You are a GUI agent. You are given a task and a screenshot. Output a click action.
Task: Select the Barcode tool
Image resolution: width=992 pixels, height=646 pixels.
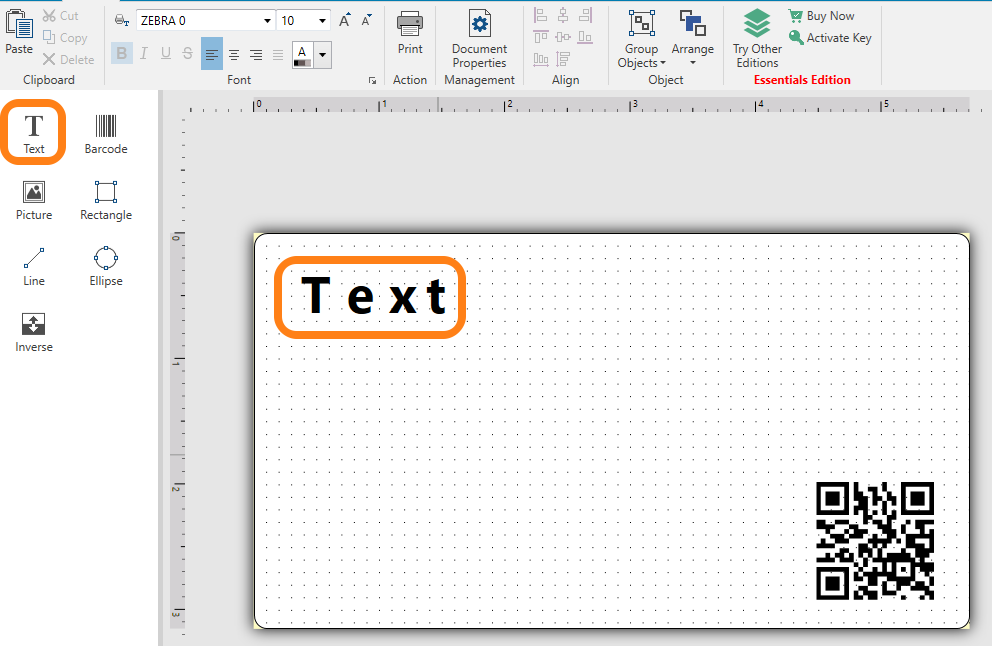pyautogui.click(x=105, y=133)
